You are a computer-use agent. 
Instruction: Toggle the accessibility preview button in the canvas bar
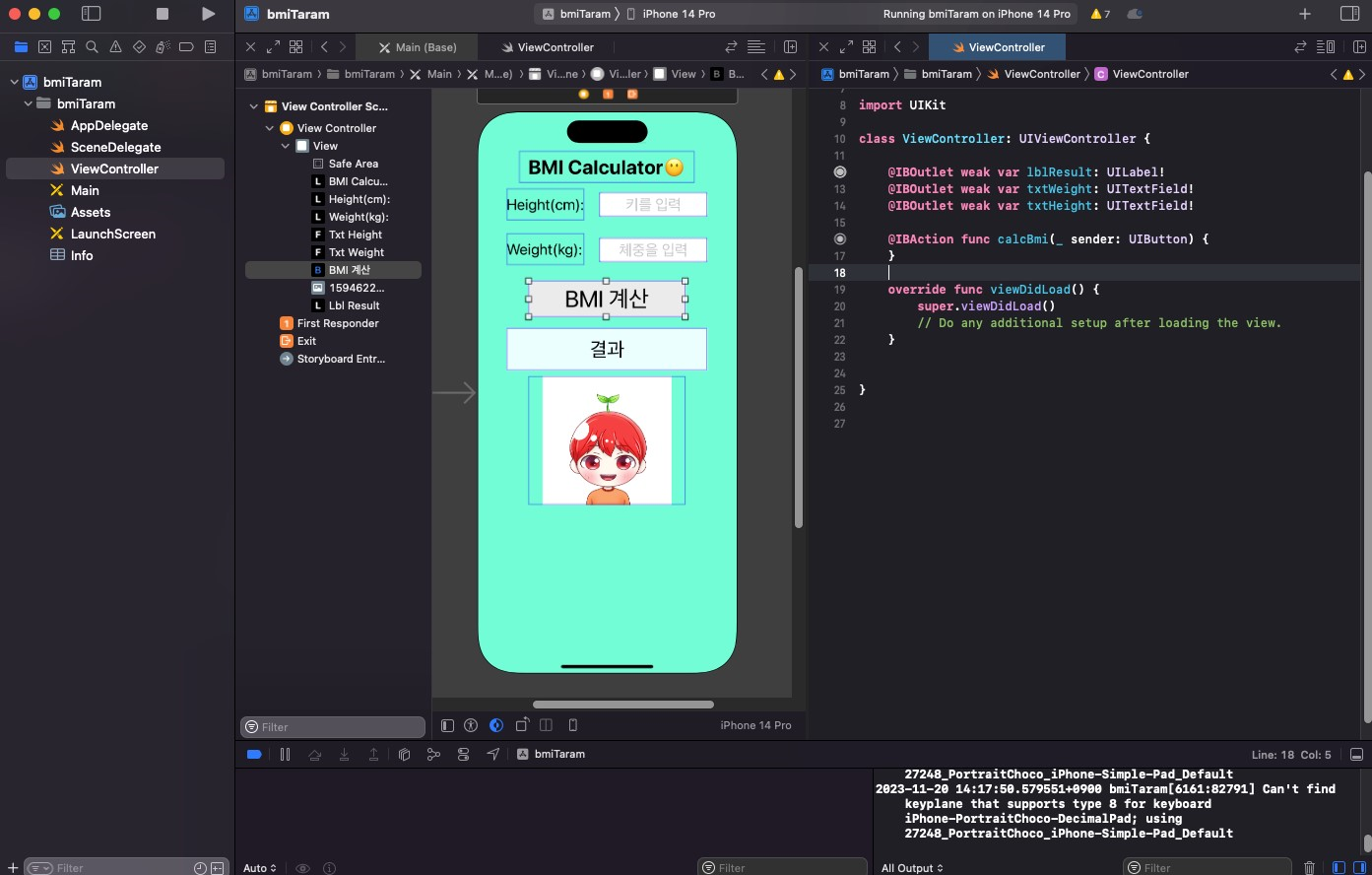point(471,725)
